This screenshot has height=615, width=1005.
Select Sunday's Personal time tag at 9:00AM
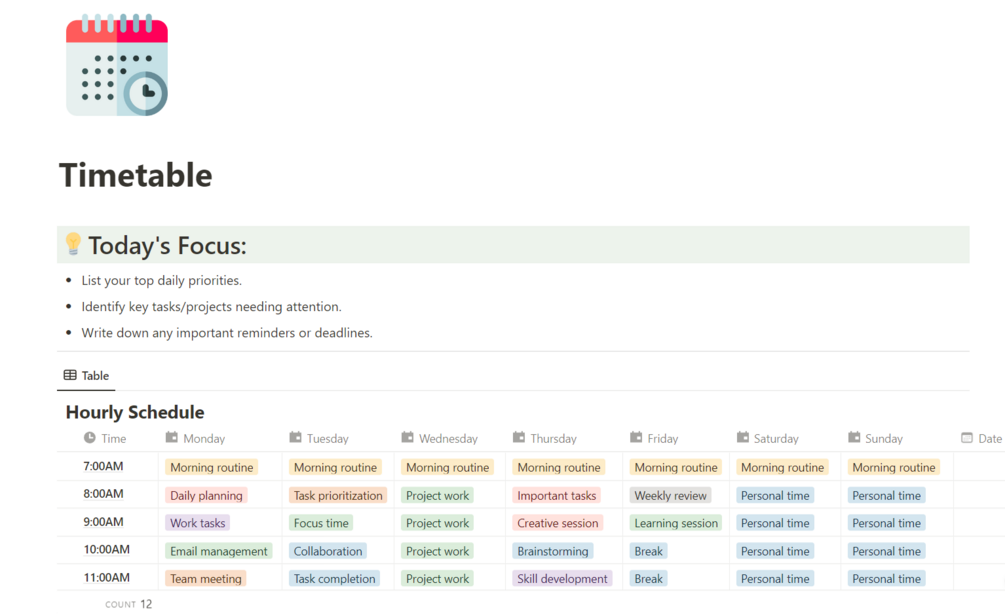pos(886,523)
